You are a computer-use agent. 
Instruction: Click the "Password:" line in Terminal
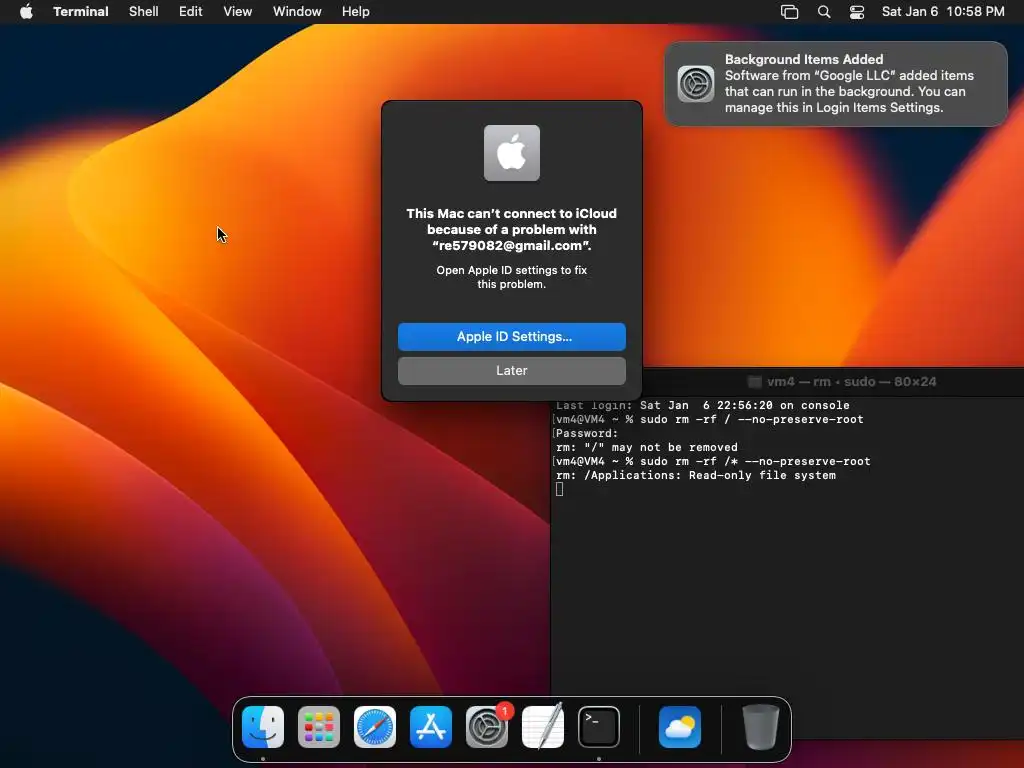click(586, 433)
